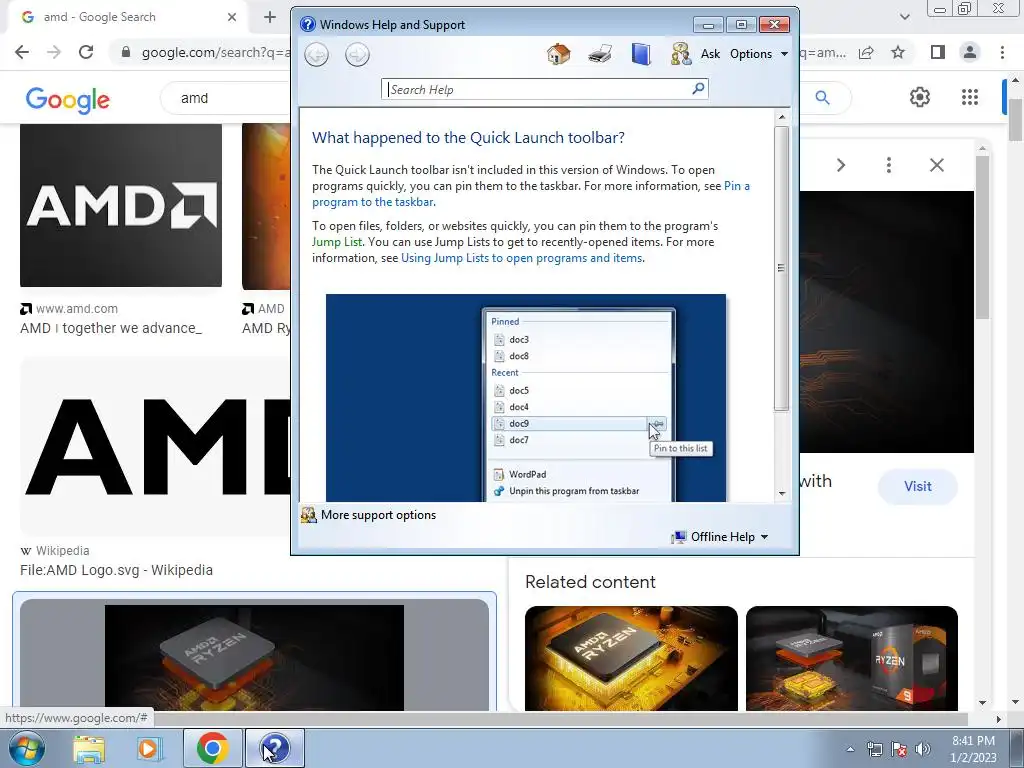
Task: Click the Help forward arrow button
Action: coord(357,55)
